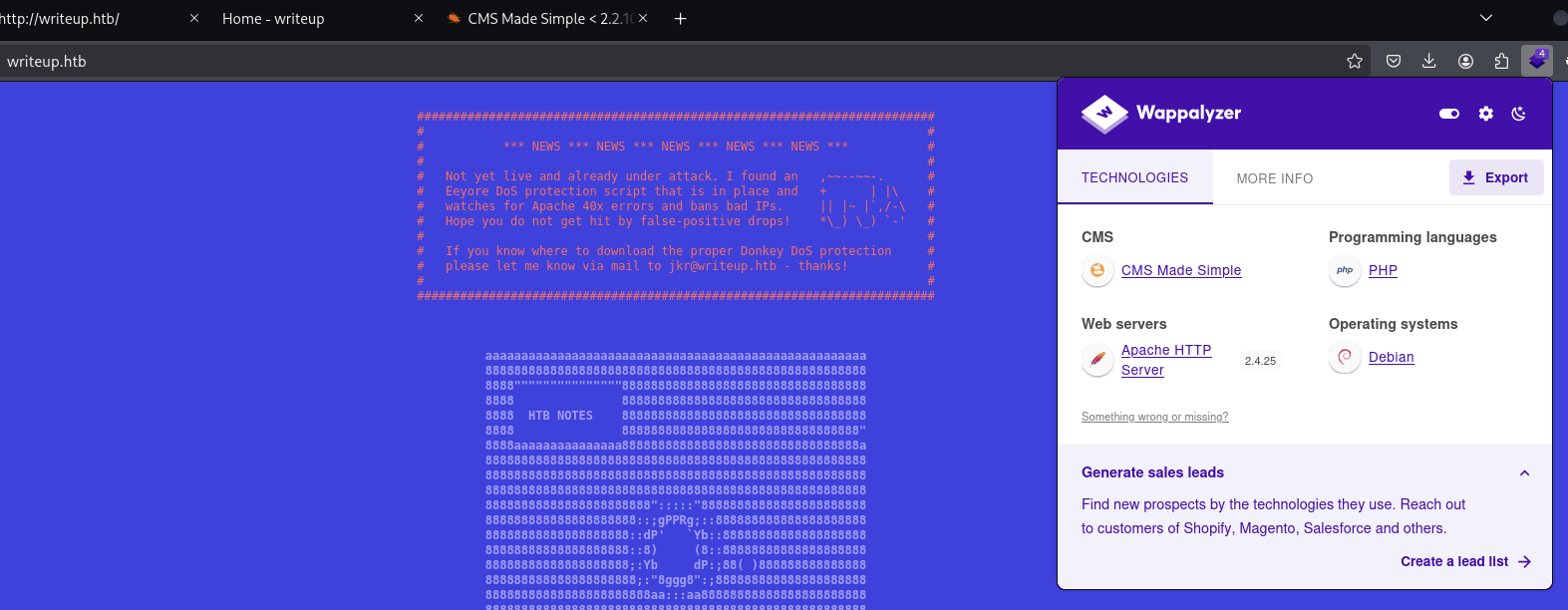This screenshot has width=1568, height=610.
Task: Click the Export button
Action: point(1495,177)
